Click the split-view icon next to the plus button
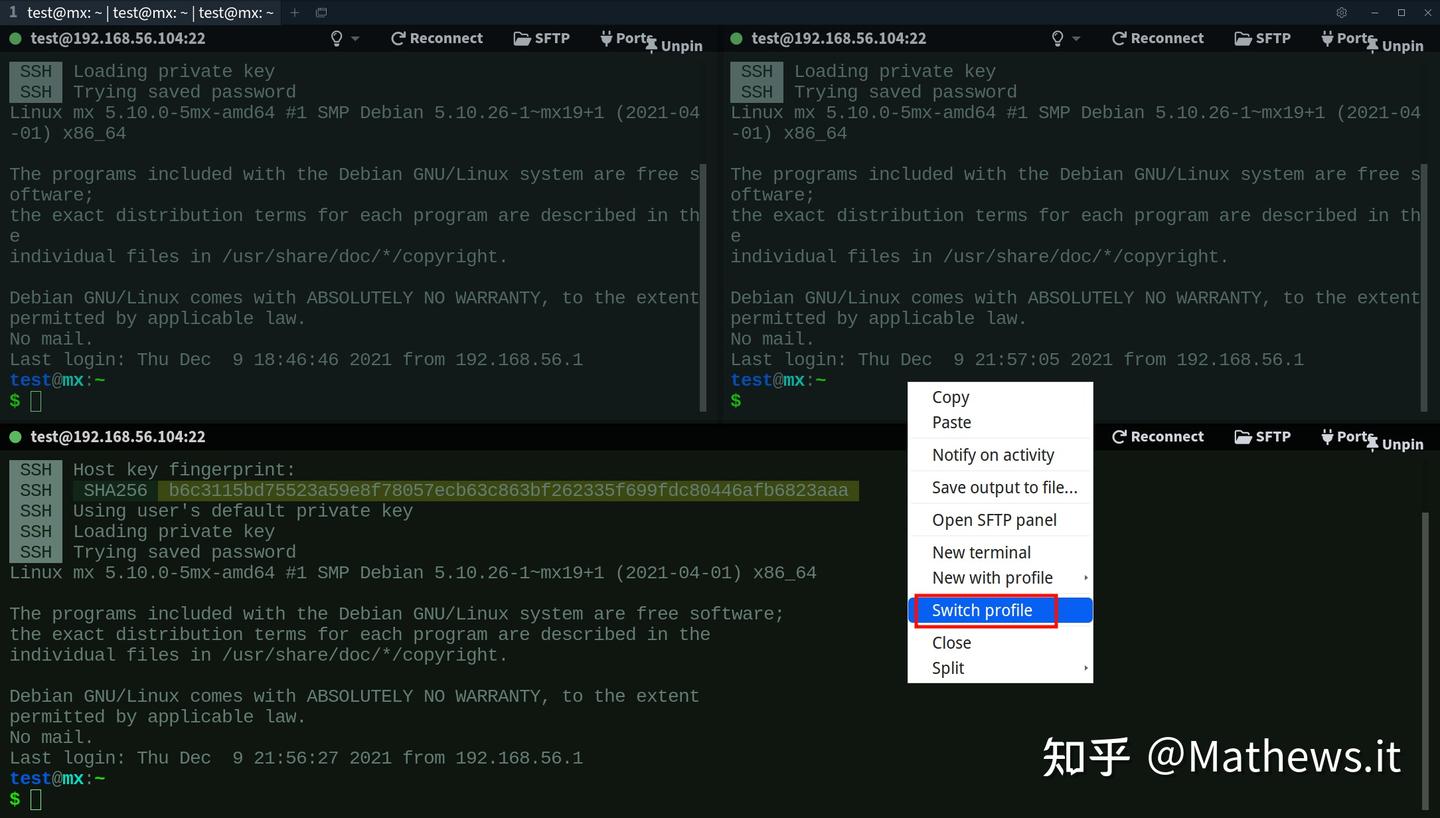 tap(321, 13)
